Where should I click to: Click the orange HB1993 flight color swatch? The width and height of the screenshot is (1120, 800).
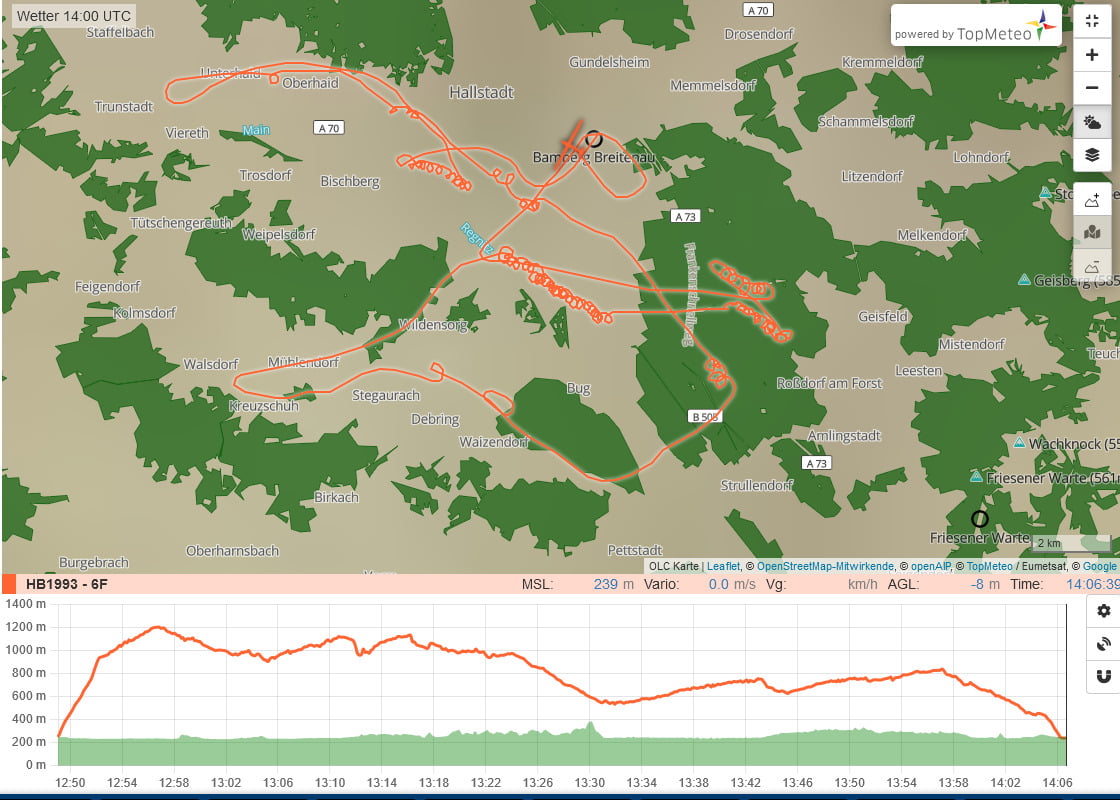pyautogui.click(x=9, y=584)
